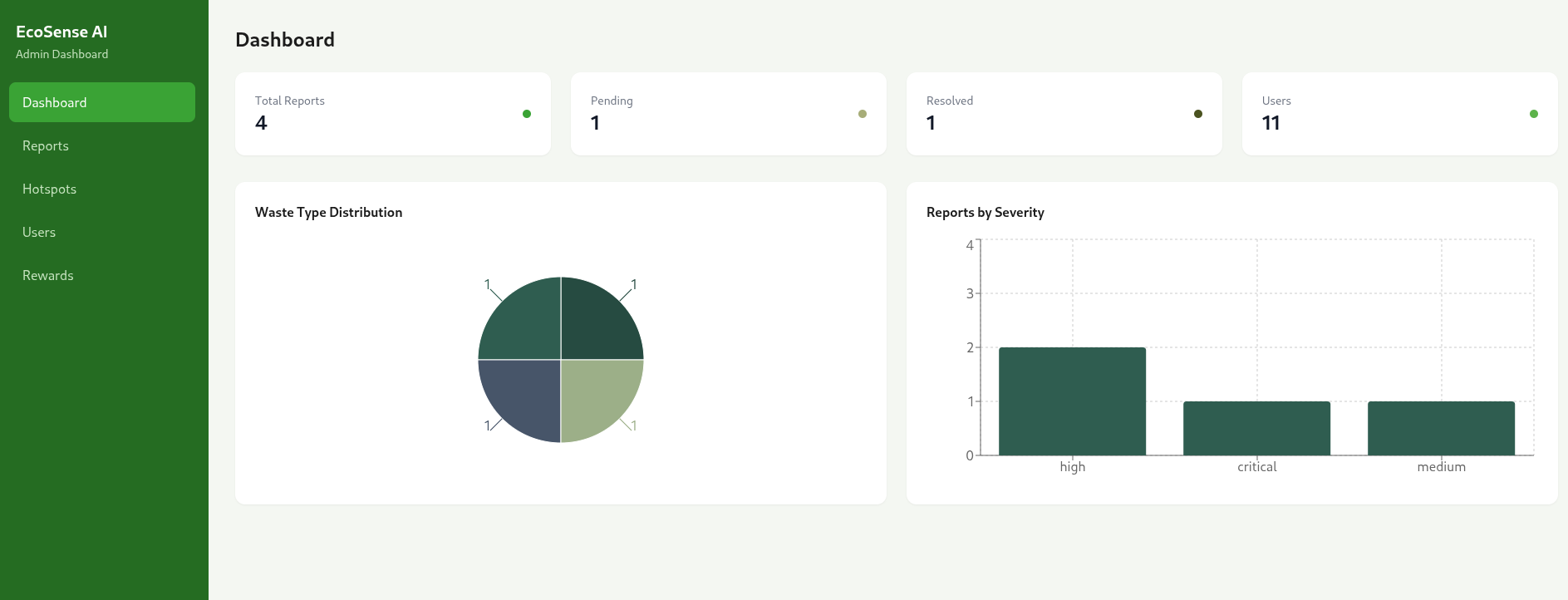Image resolution: width=1568 pixels, height=600 pixels.
Task: Go to Reports in the sidebar
Action: [102, 145]
